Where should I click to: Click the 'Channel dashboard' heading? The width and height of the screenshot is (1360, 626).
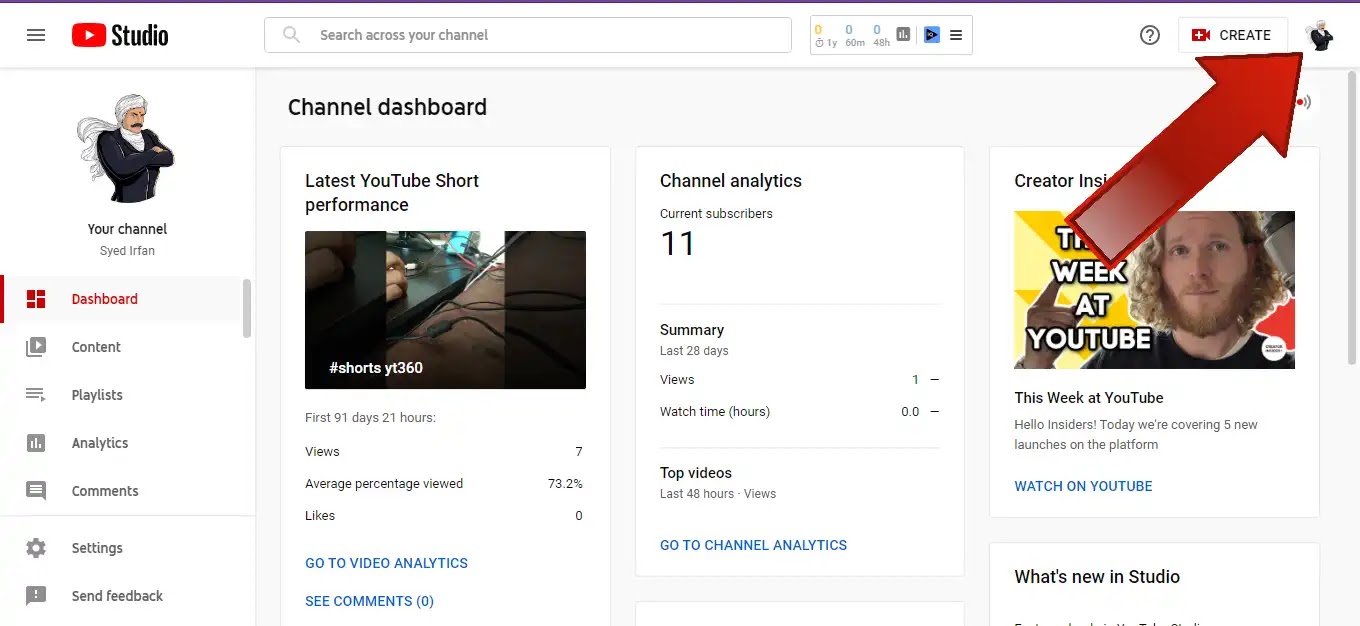(387, 107)
